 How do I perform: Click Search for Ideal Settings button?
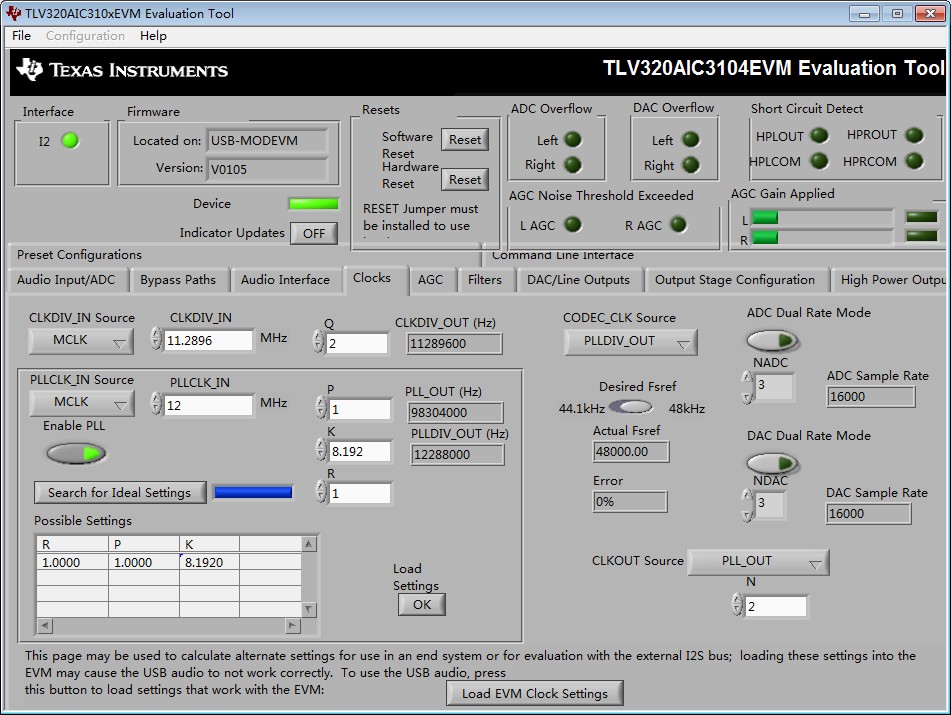[x=119, y=492]
